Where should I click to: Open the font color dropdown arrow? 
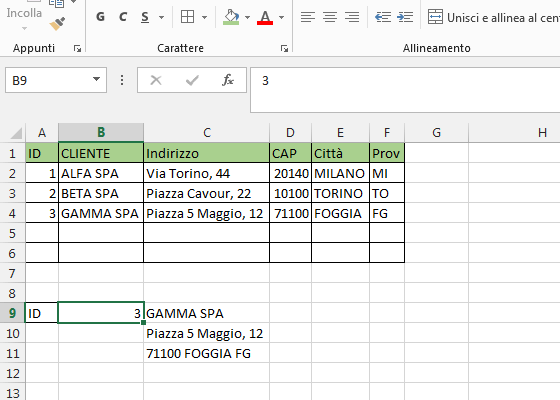click(x=281, y=17)
